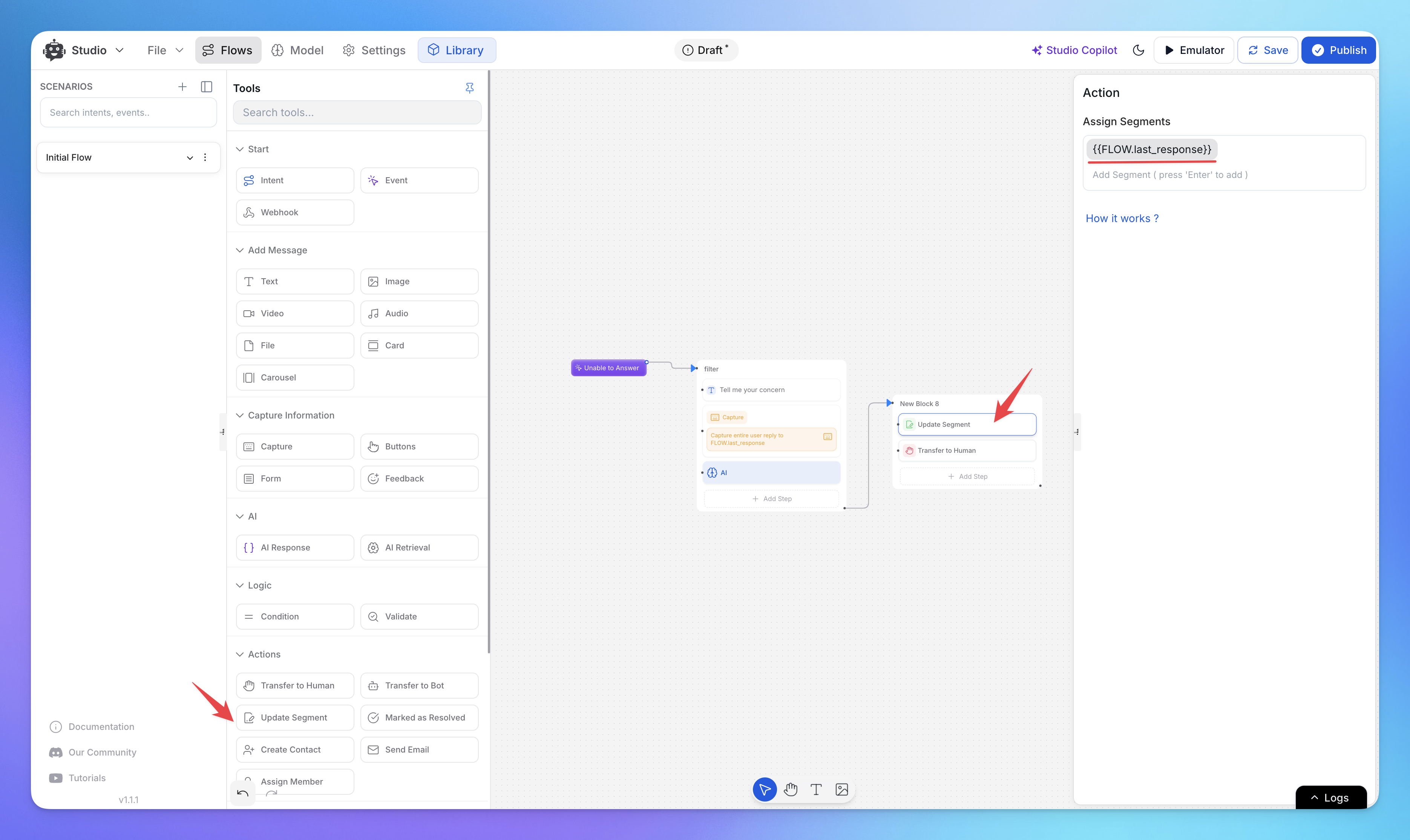The width and height of the screenshot is (1410, 840).
Task: Open the File menu
Action: tap(165, 50)
